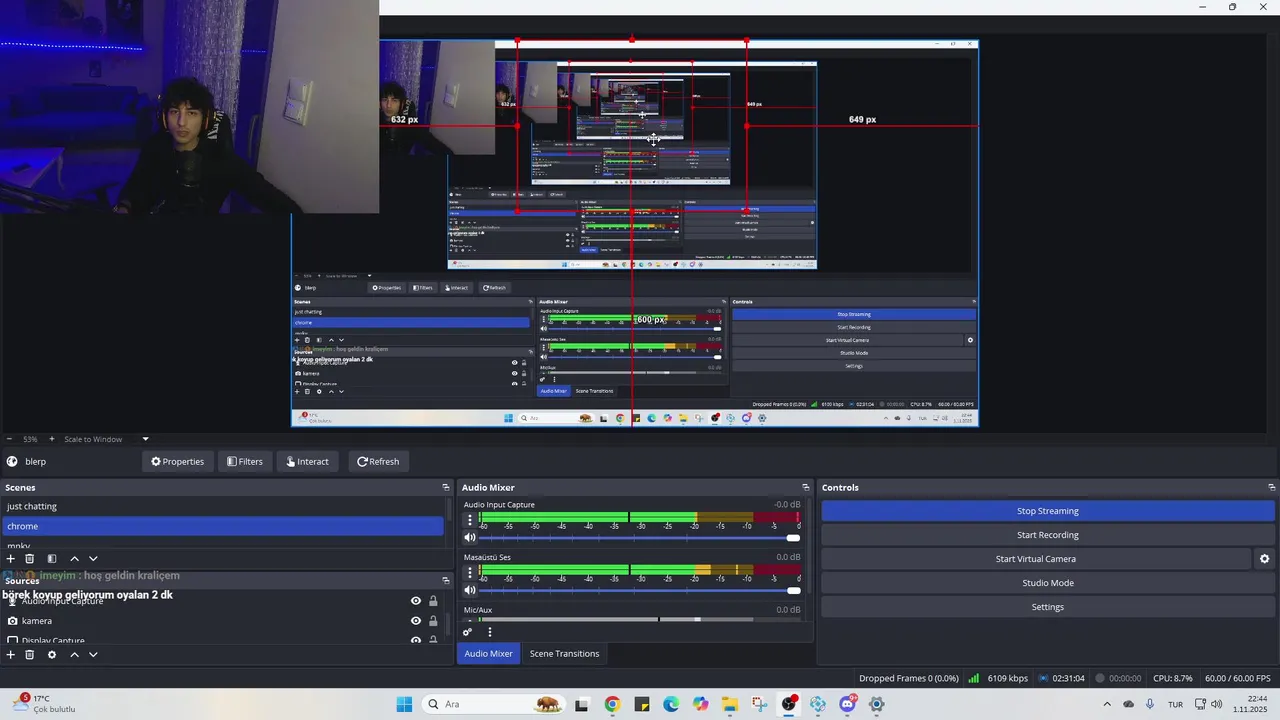Open the Windows Start menu

404,704
